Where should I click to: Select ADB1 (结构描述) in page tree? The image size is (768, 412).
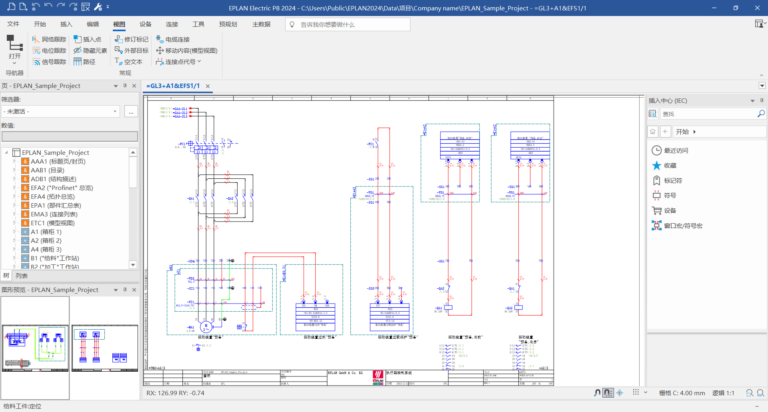click(53, 179)
